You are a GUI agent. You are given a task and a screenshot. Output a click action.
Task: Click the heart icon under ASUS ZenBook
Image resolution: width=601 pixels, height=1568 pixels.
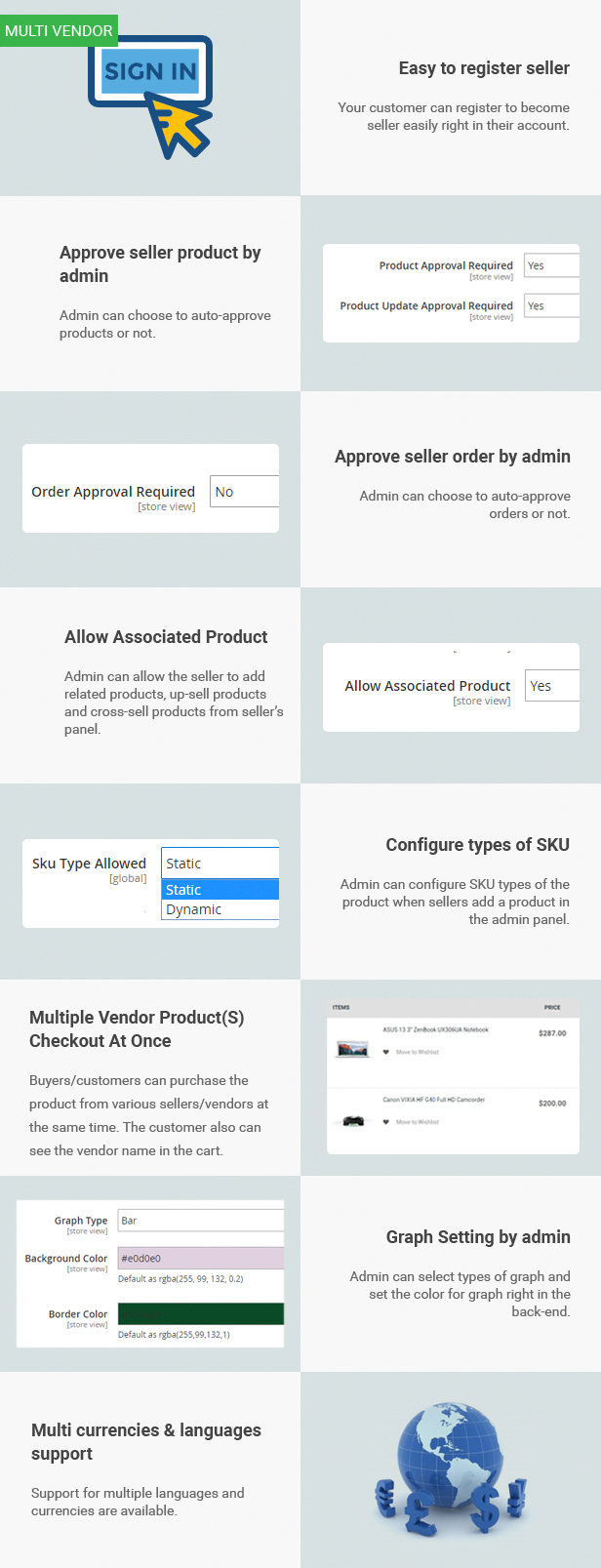click(x=385, y=1052)
